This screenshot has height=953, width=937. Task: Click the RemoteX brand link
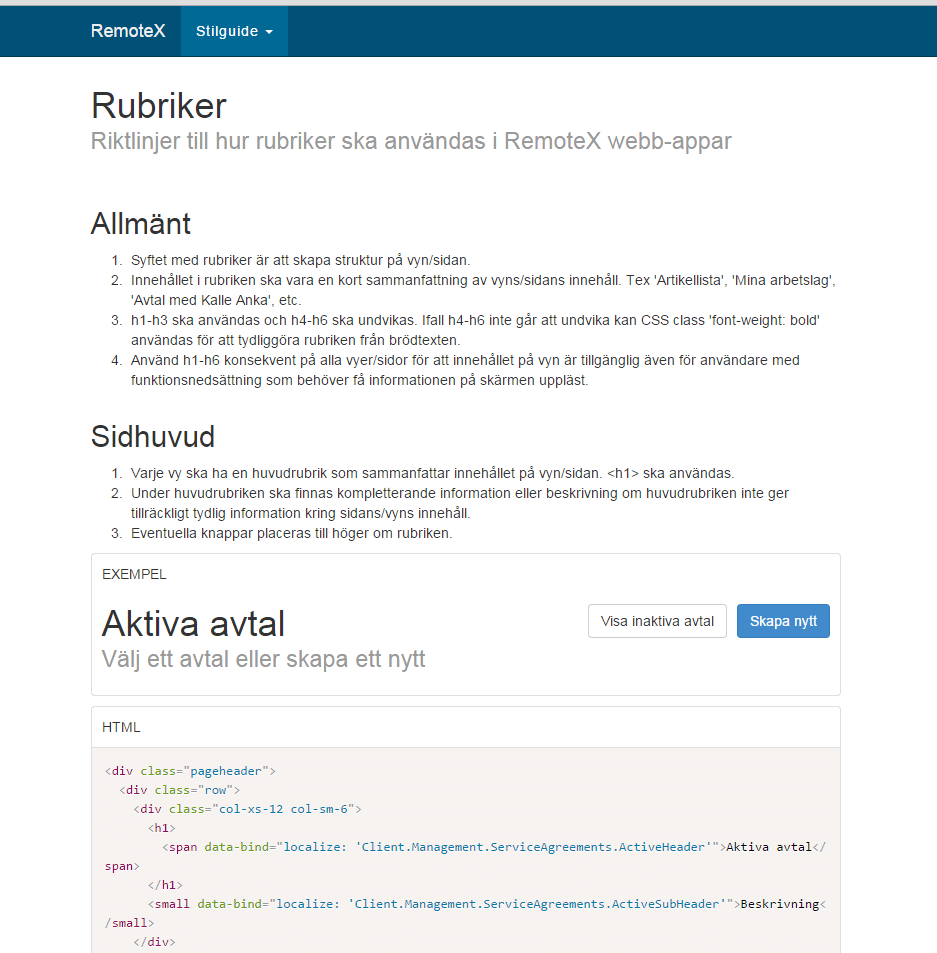point(128,31)
